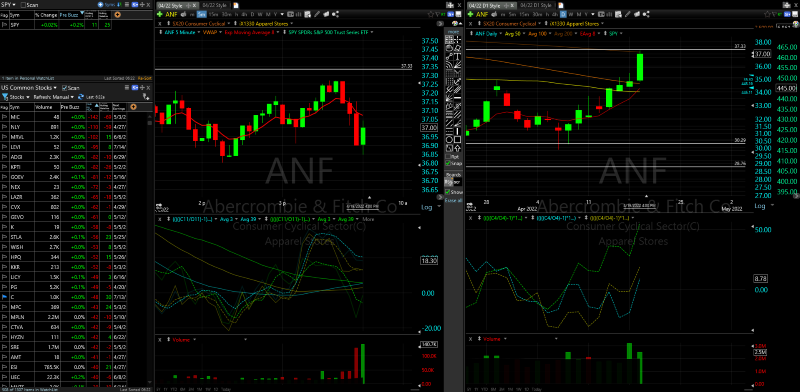Image resolution: width=800 pixels, height=392 pixels.
Task: Flag the MRVL row in the watchlist
Action: (x=4, y=136)
